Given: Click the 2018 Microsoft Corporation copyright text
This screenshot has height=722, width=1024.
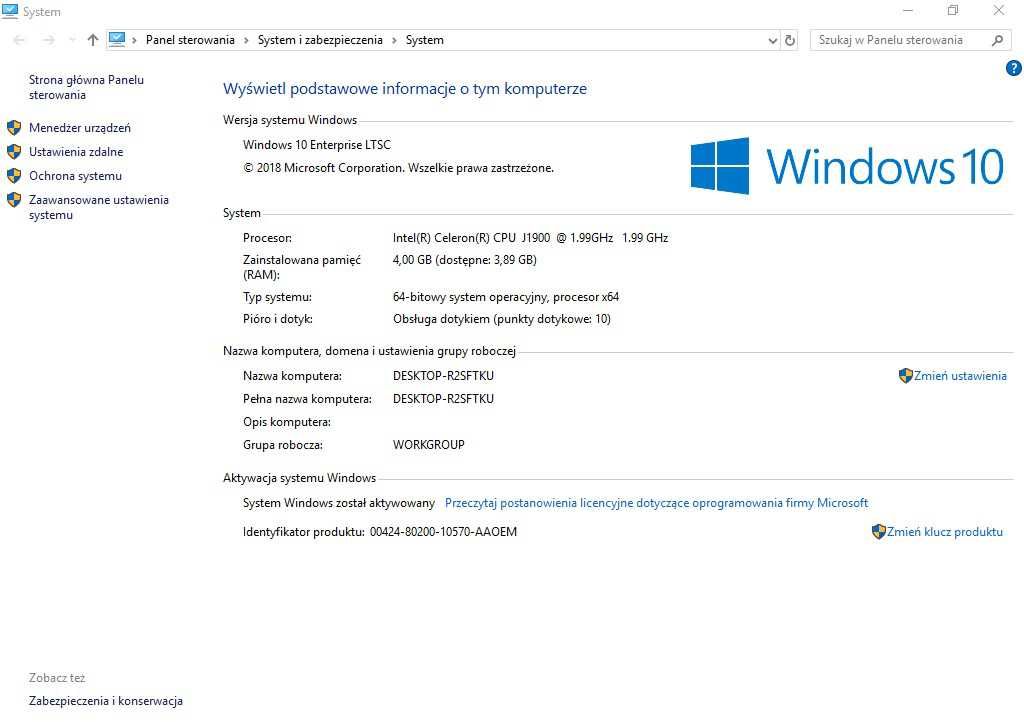Looking at the screenshot, I should coord(398,168).
